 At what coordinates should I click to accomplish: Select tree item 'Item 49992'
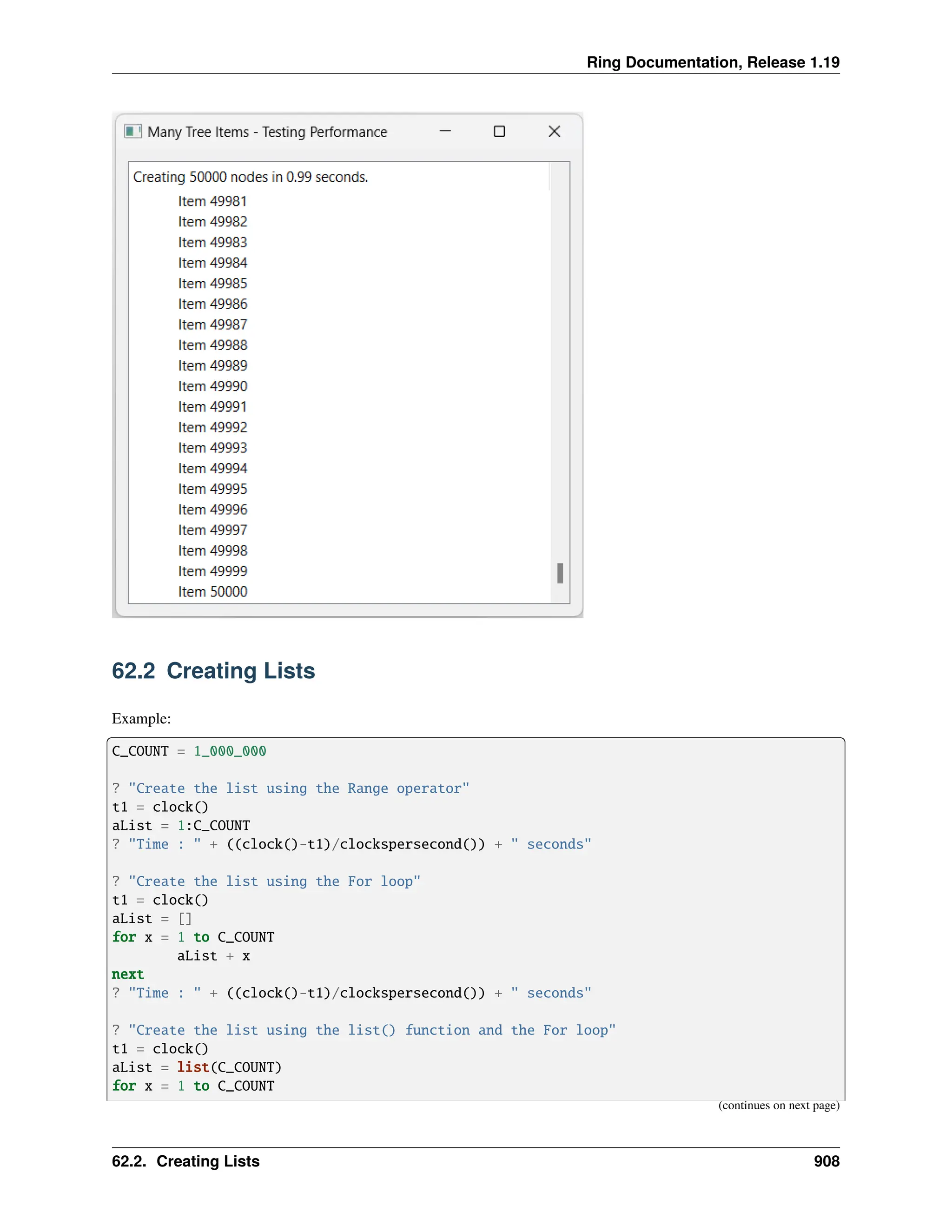pyautogui.click(x=212, y=428)
